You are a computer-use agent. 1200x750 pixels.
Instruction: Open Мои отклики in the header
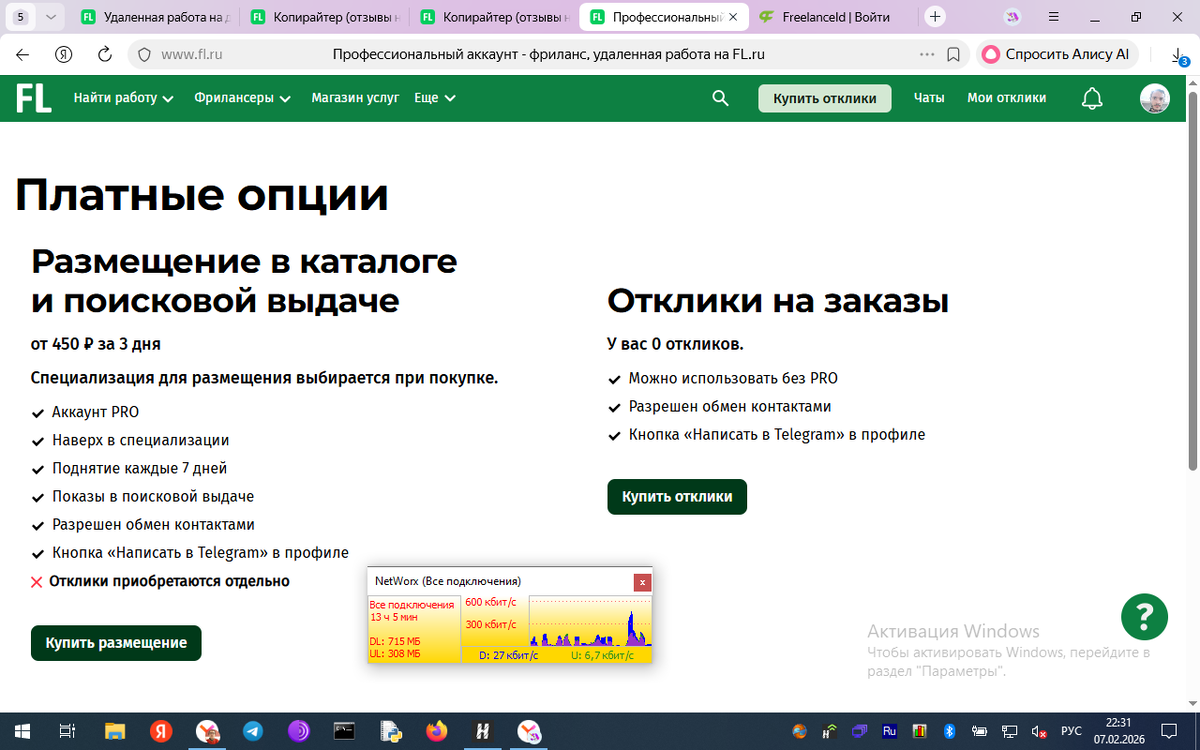point(1006,98)
